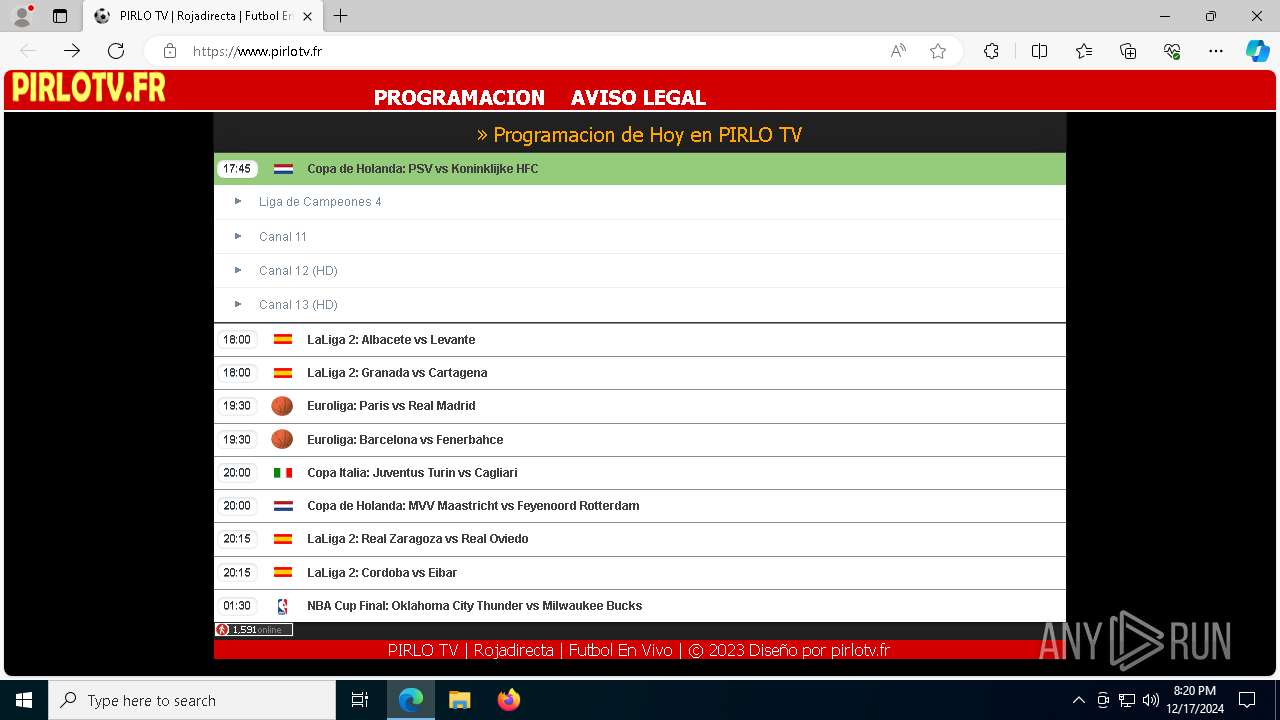Click the 17:45 time badge
This screenshot has height=720, width=1280.
[237, 169]
